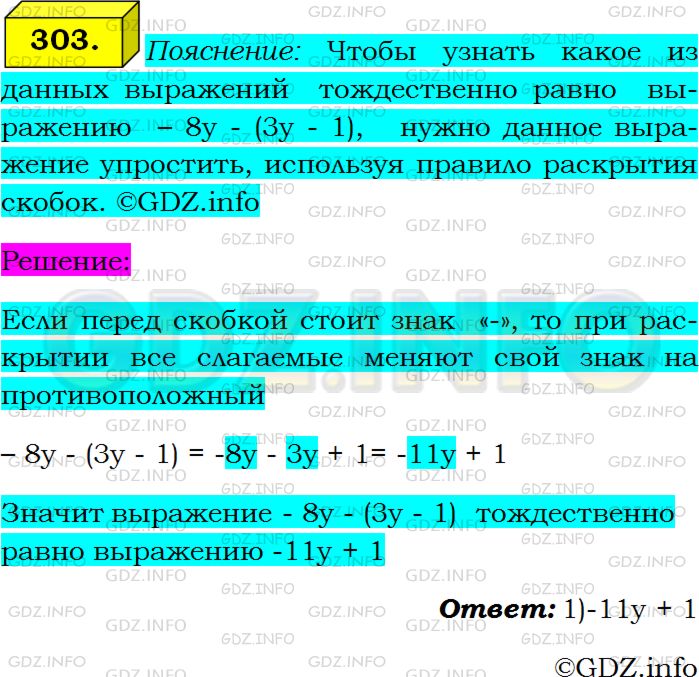Click the highlighted '8y' term in equation
The image size is (699, 677).
click(241, 453)
